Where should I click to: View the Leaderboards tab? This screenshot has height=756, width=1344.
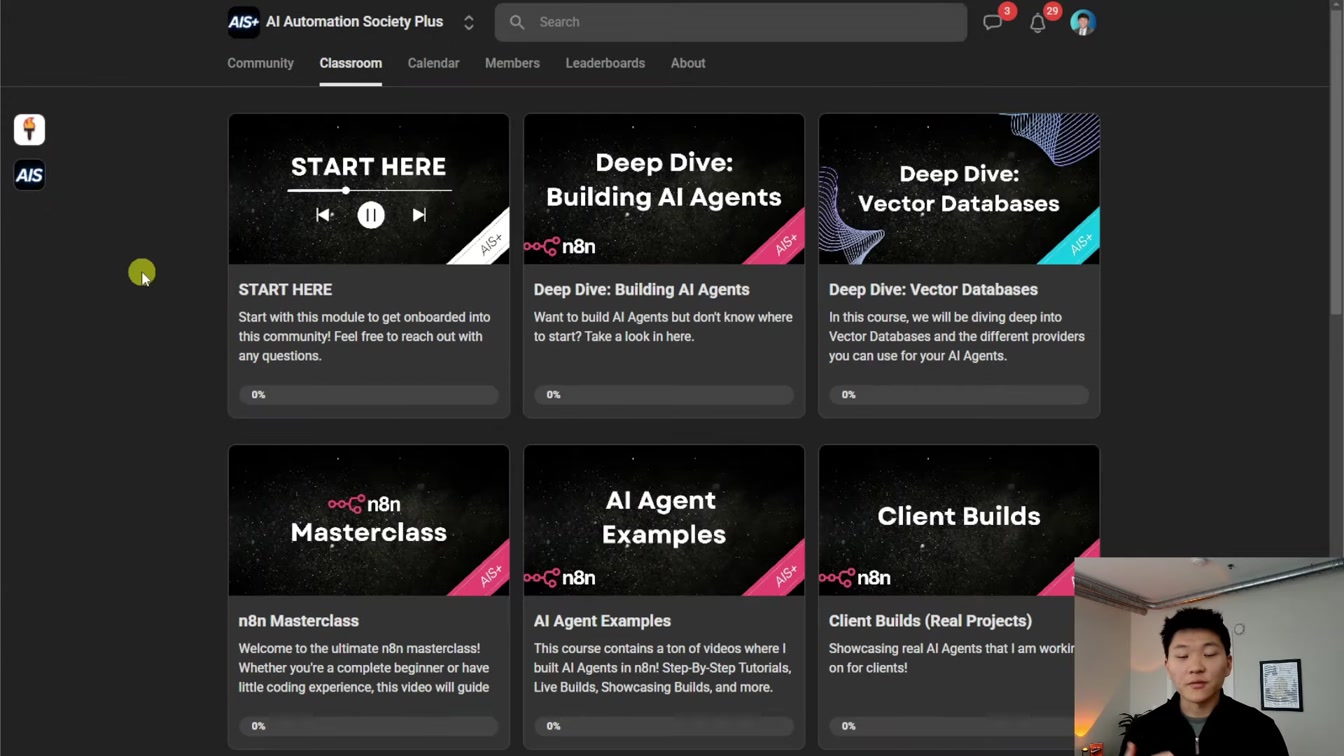pyautogui.click(x=605, y=63)
